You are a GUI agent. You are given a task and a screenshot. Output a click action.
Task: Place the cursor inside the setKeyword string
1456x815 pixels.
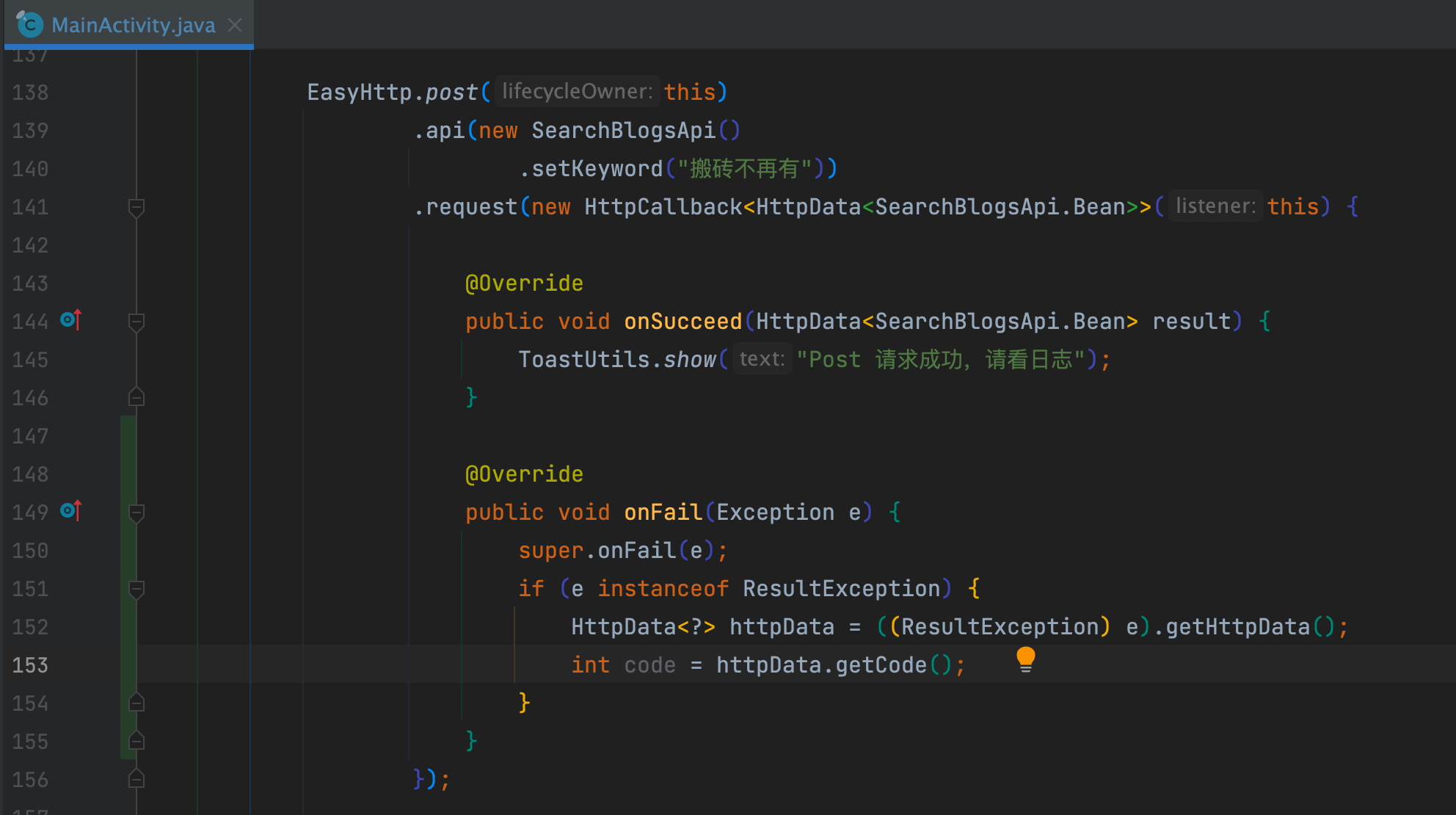[749, 168]
